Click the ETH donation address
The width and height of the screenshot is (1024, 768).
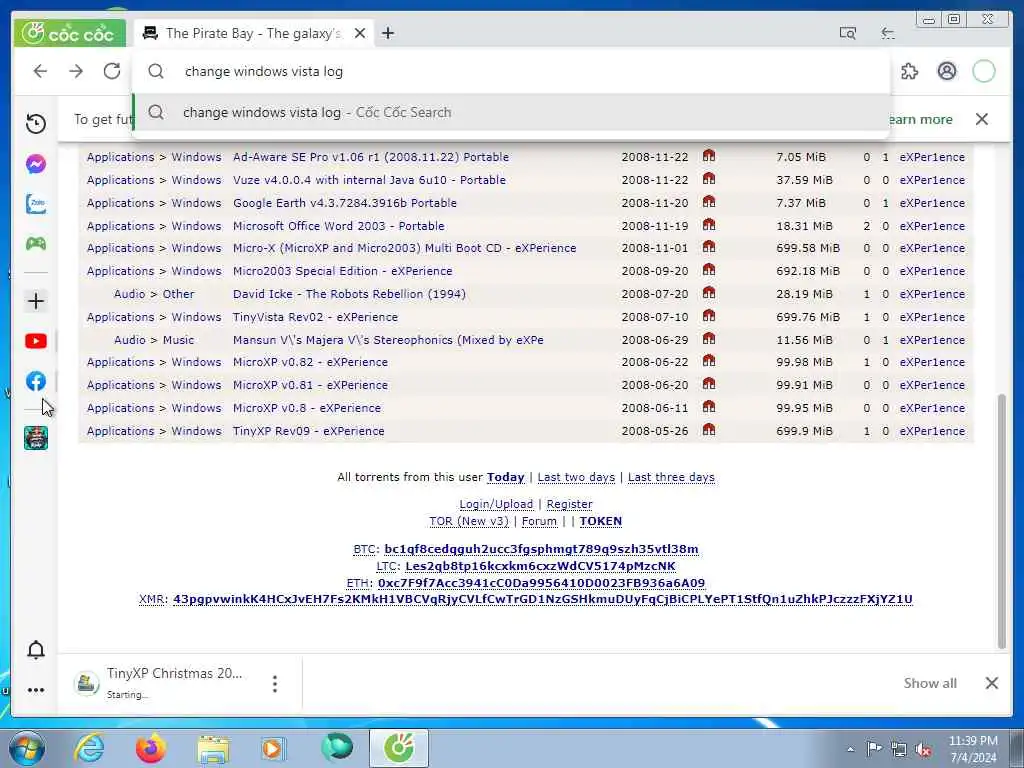coord(541,583)
